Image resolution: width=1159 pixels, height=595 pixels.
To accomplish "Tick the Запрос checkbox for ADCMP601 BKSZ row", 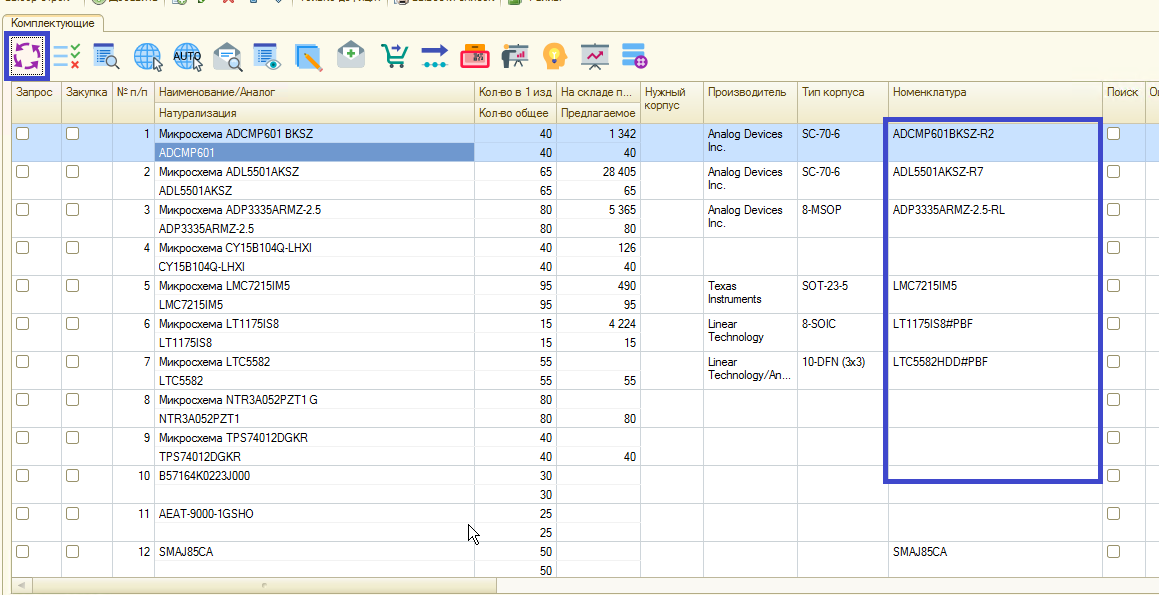I will point(23,134).
